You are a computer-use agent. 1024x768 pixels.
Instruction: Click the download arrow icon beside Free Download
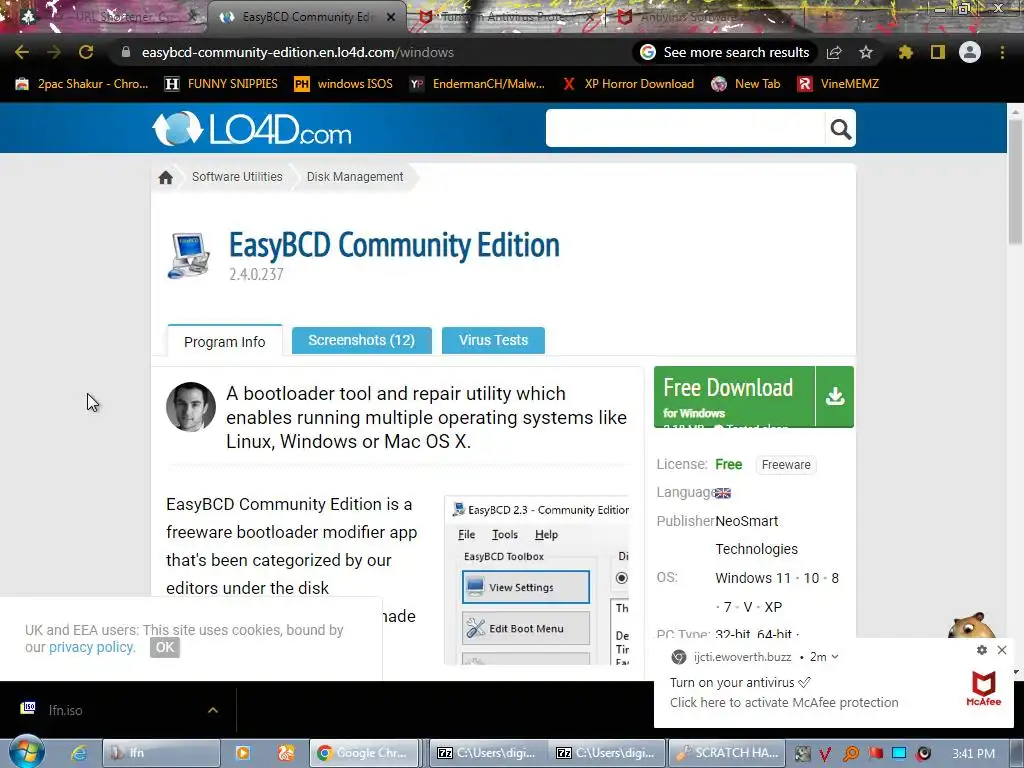click(x=835, y=396)
